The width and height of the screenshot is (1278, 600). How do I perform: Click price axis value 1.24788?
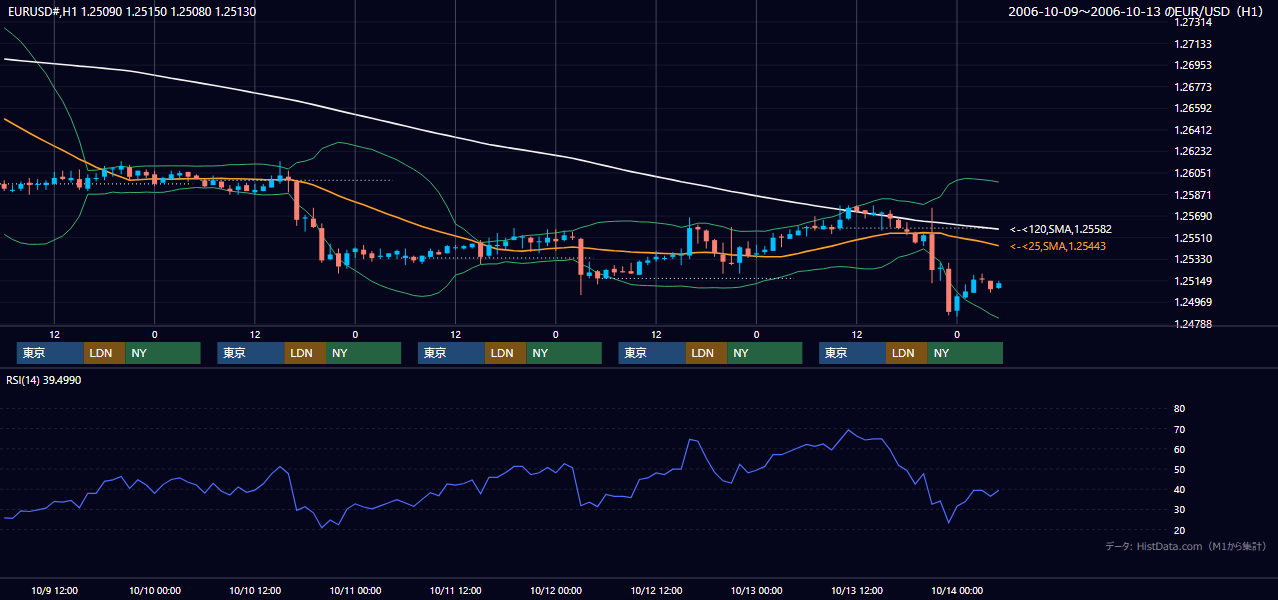click(x=1193, y=324)
